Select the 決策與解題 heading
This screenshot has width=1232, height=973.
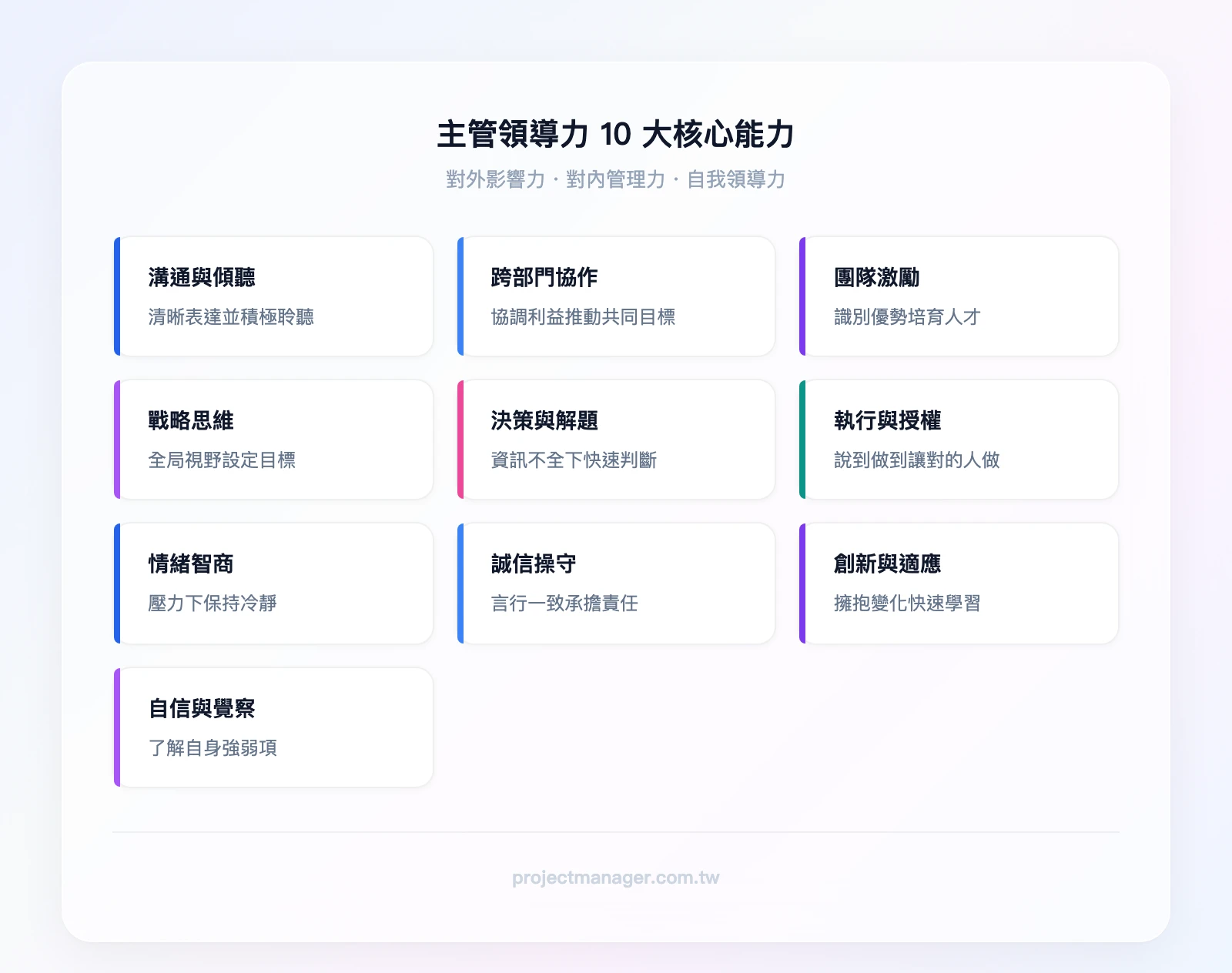pyautogui.click(x=544, y=420)
